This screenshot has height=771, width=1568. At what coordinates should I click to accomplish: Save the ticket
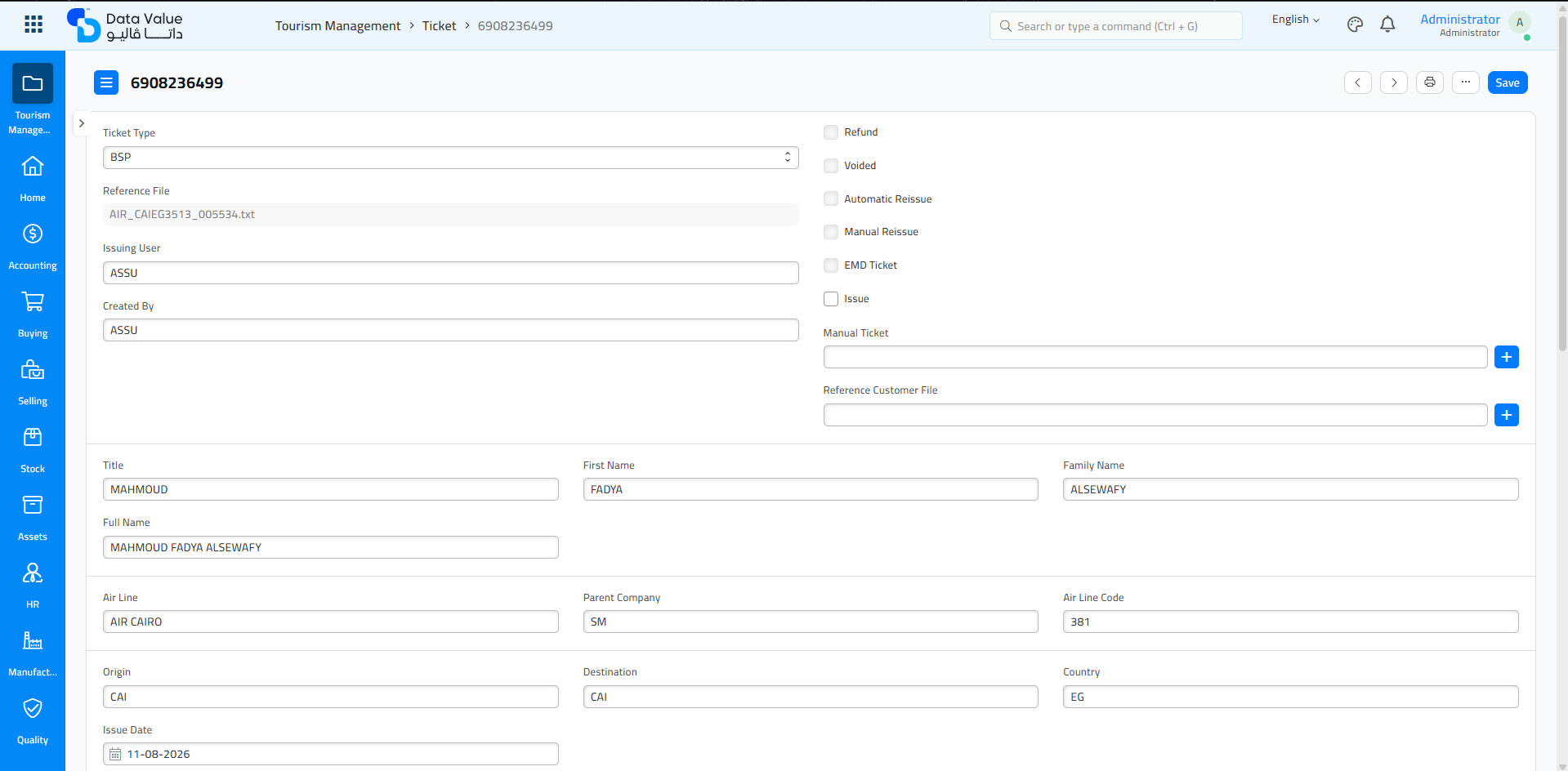point(1508,82)
